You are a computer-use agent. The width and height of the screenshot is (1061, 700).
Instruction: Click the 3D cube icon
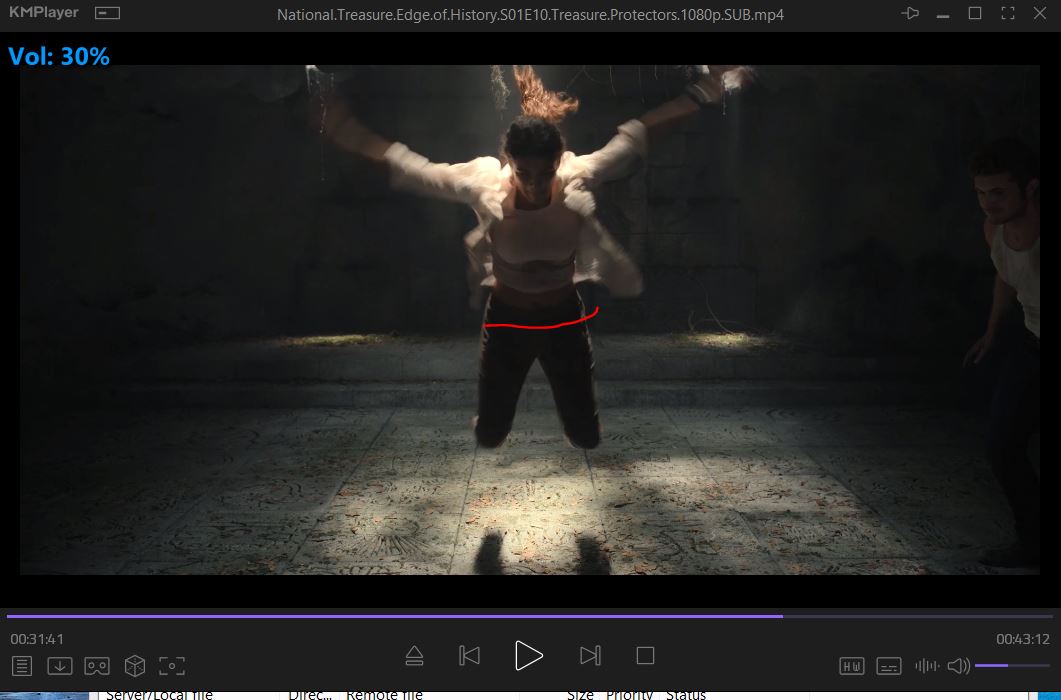134,665
